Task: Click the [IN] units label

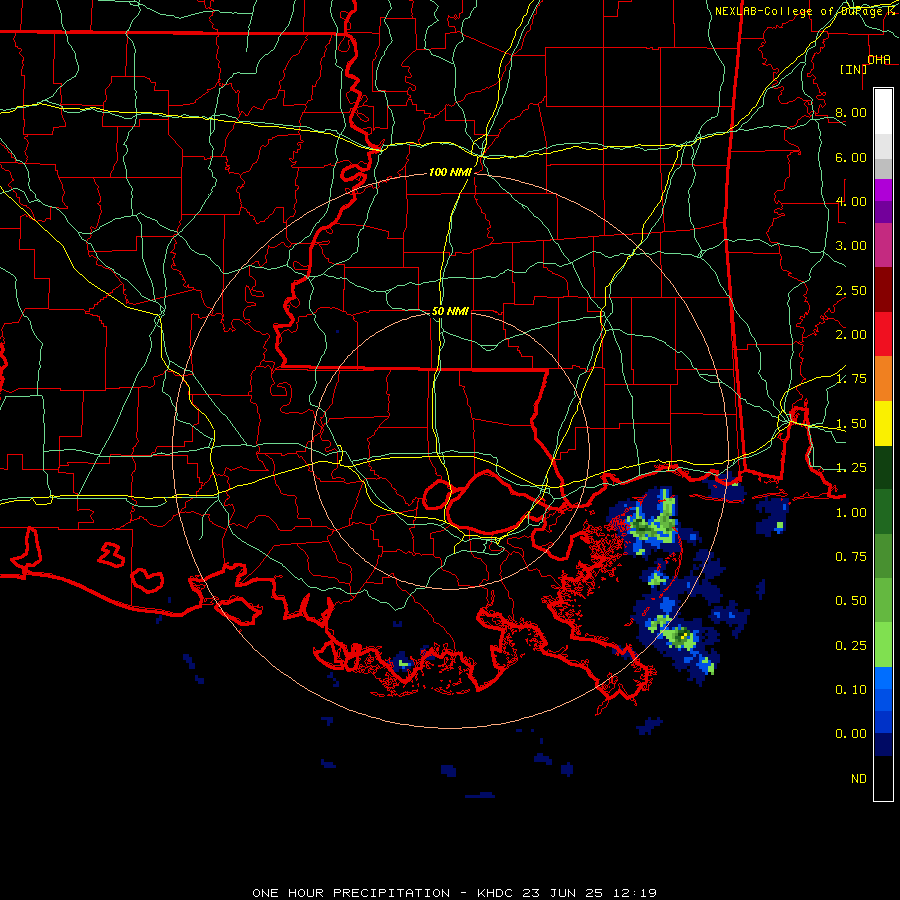Action: point(853,69)
